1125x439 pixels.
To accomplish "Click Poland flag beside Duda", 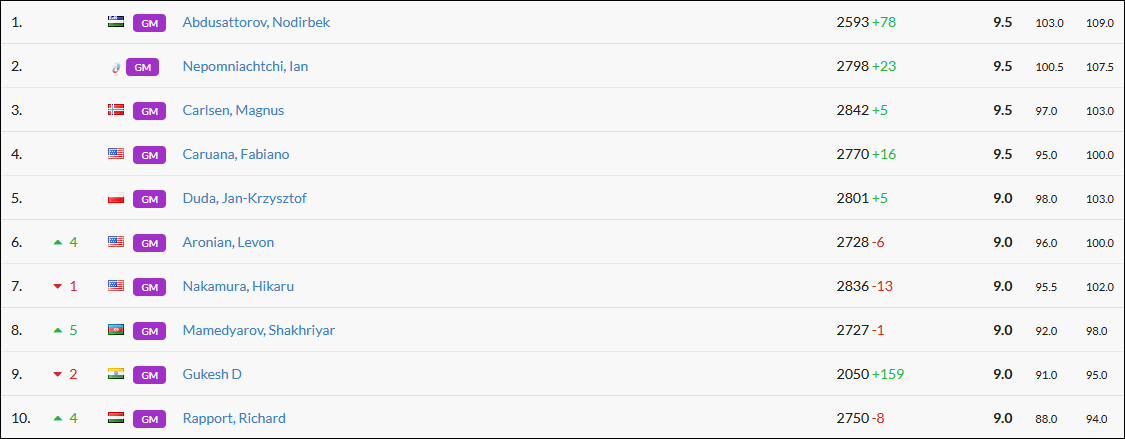I will point(116,198).
